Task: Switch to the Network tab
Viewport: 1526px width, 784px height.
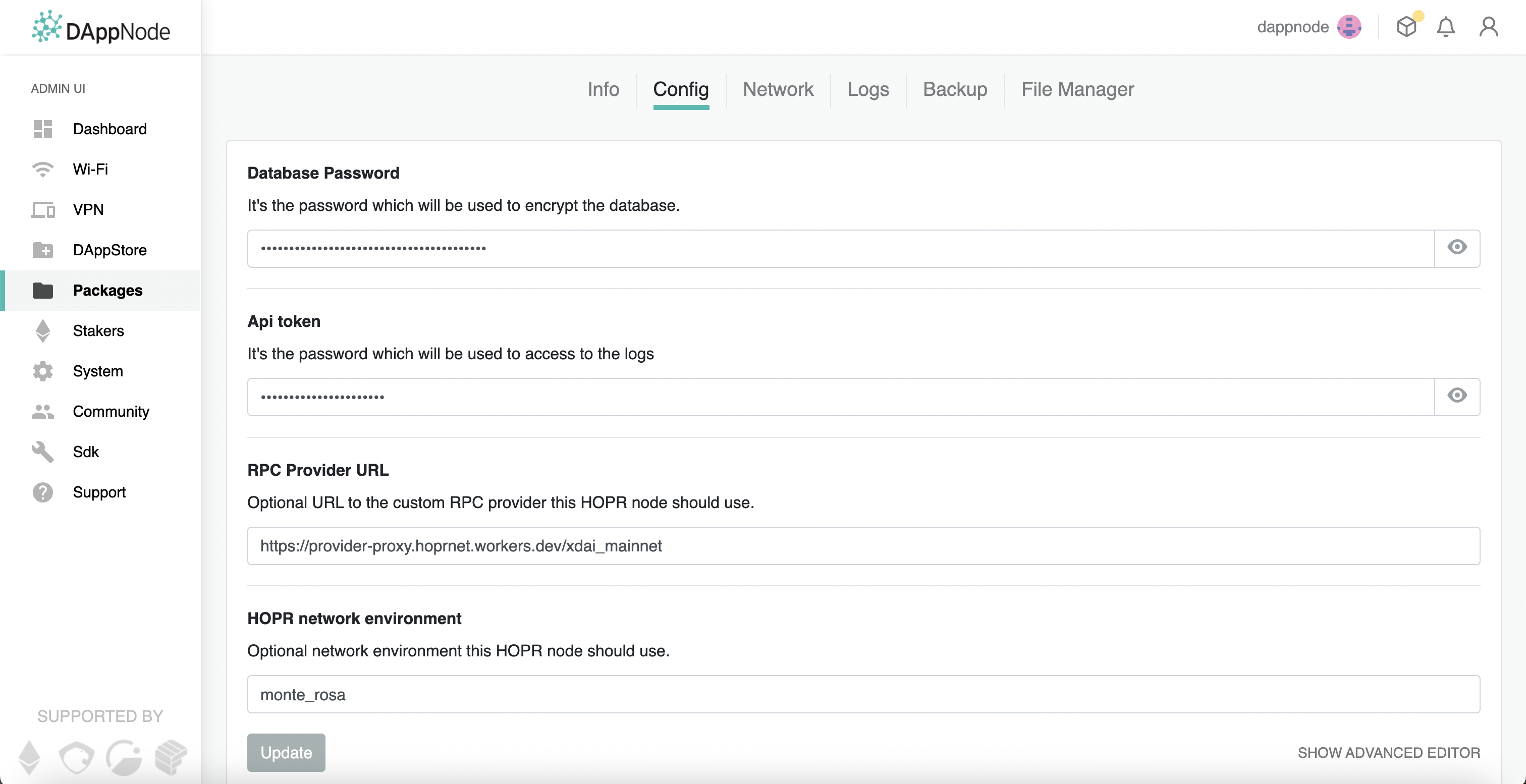Action: pyautogui.click(x=779, y=89)
